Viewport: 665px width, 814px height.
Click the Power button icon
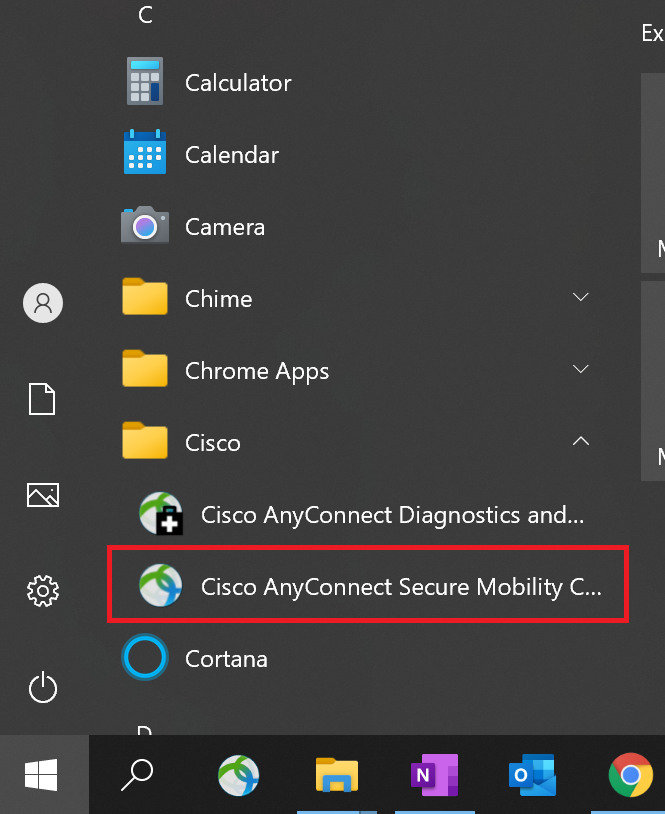(x=43, y=687)
